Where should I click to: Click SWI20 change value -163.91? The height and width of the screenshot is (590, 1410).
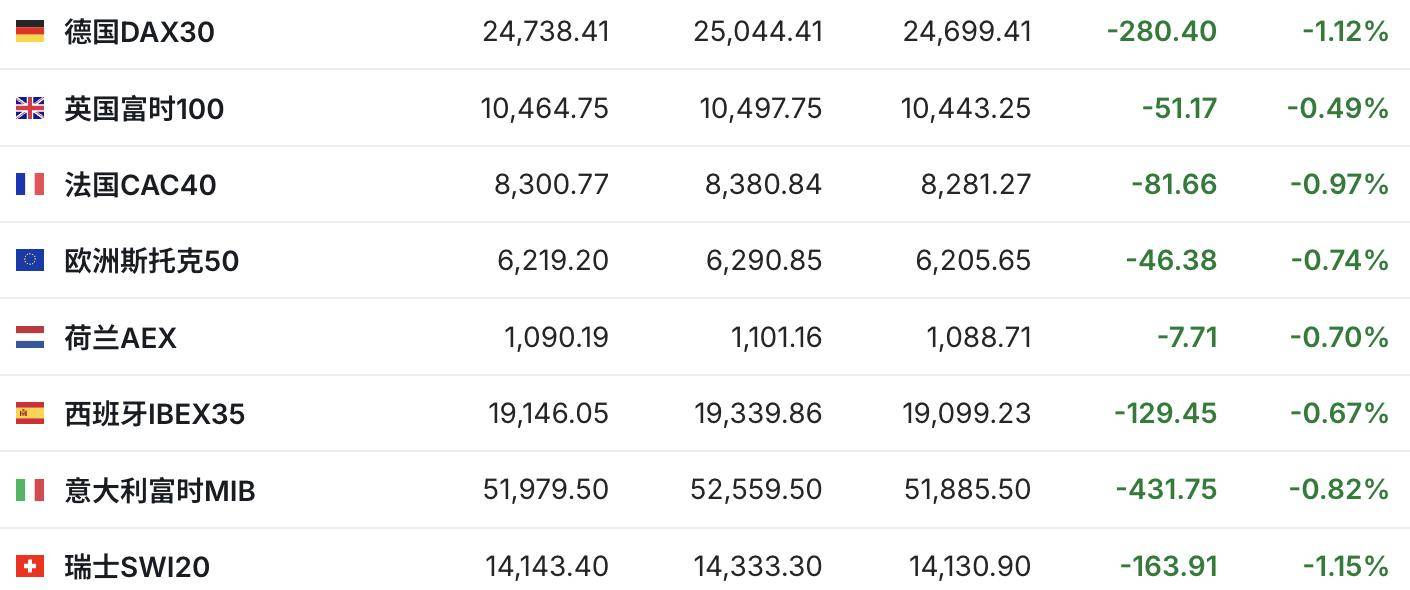[1168, 567]
